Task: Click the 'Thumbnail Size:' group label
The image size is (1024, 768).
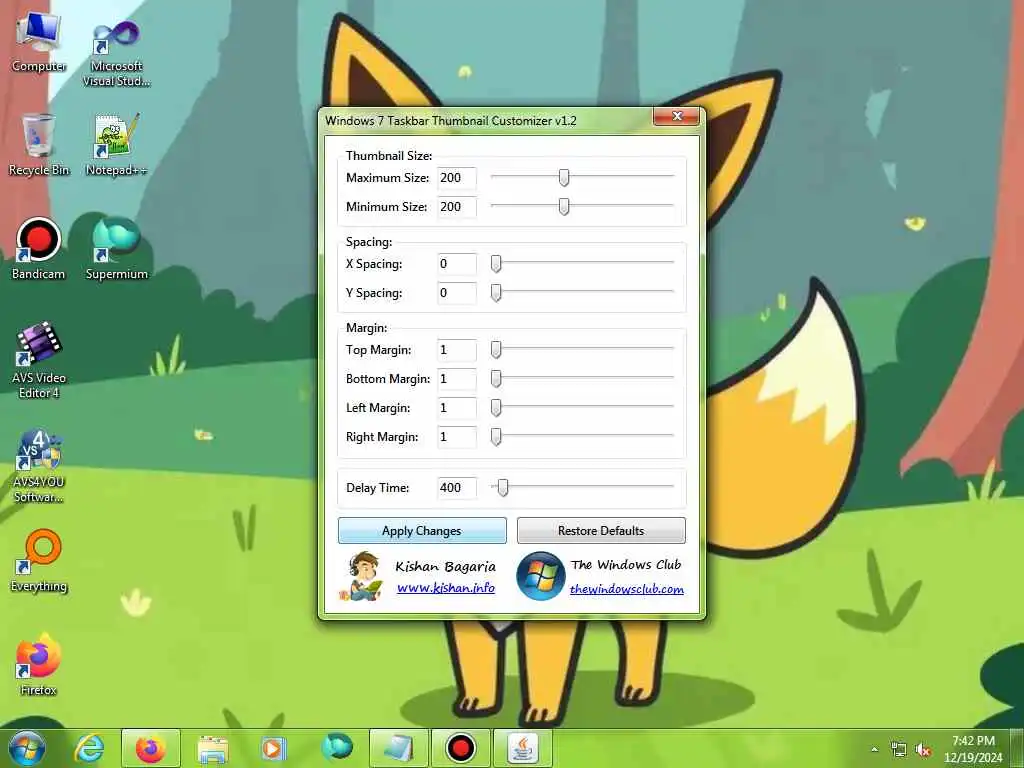Action: (389, 155)
